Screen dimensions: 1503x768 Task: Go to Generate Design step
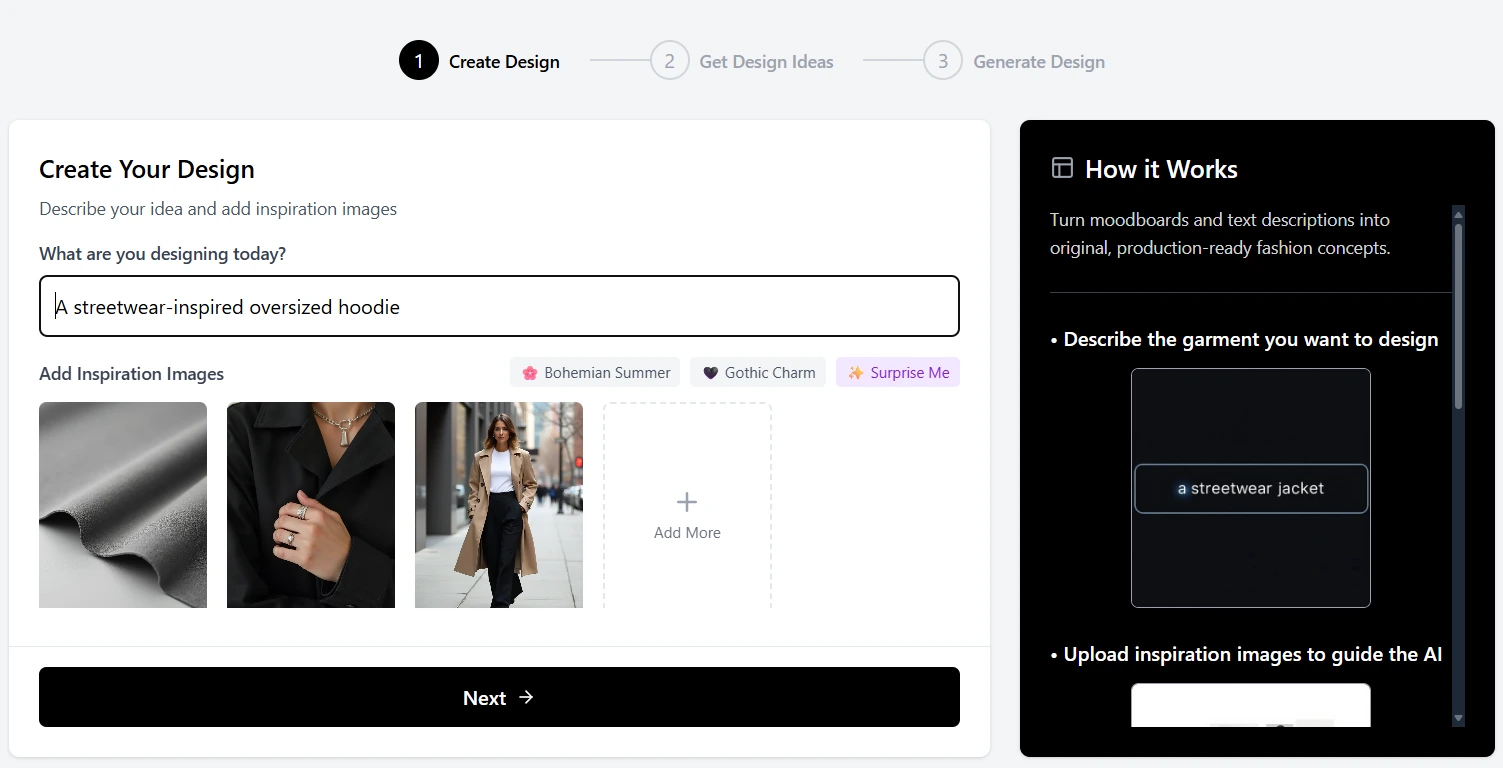[x=1038, y=62]
